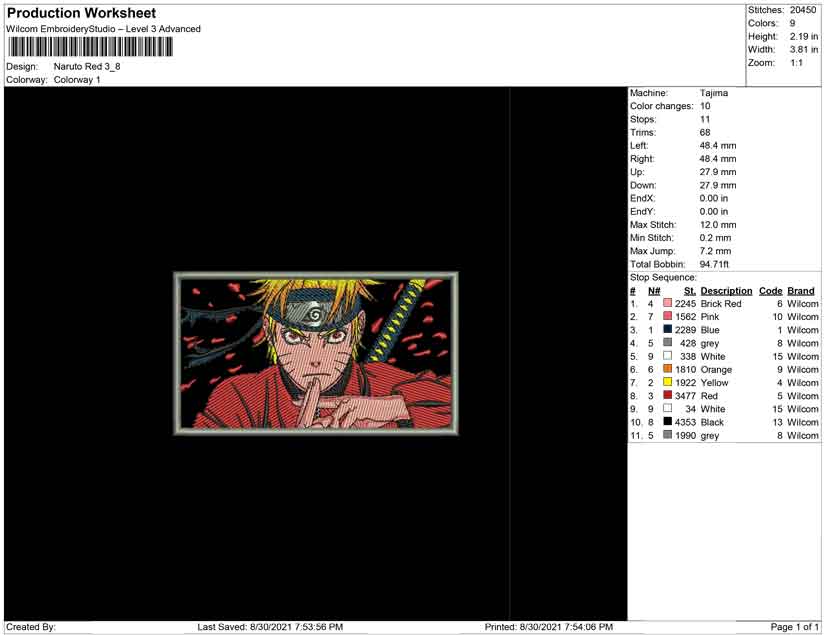This screenshot has width=825, height=635.
Task: Click the EndY label
Action: 642,211
